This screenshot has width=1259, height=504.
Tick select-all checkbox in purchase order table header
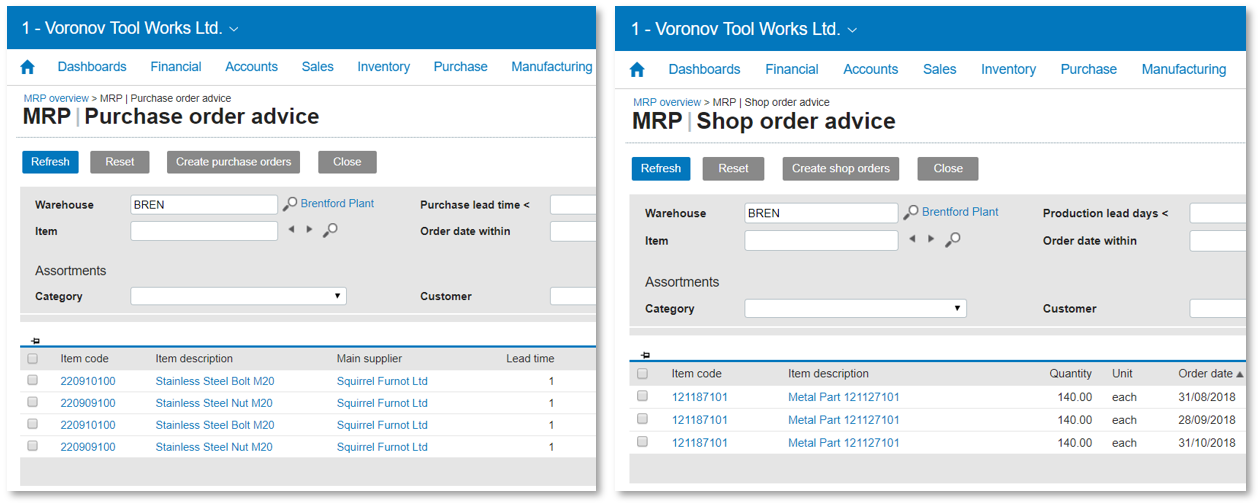tap(33, 359)
